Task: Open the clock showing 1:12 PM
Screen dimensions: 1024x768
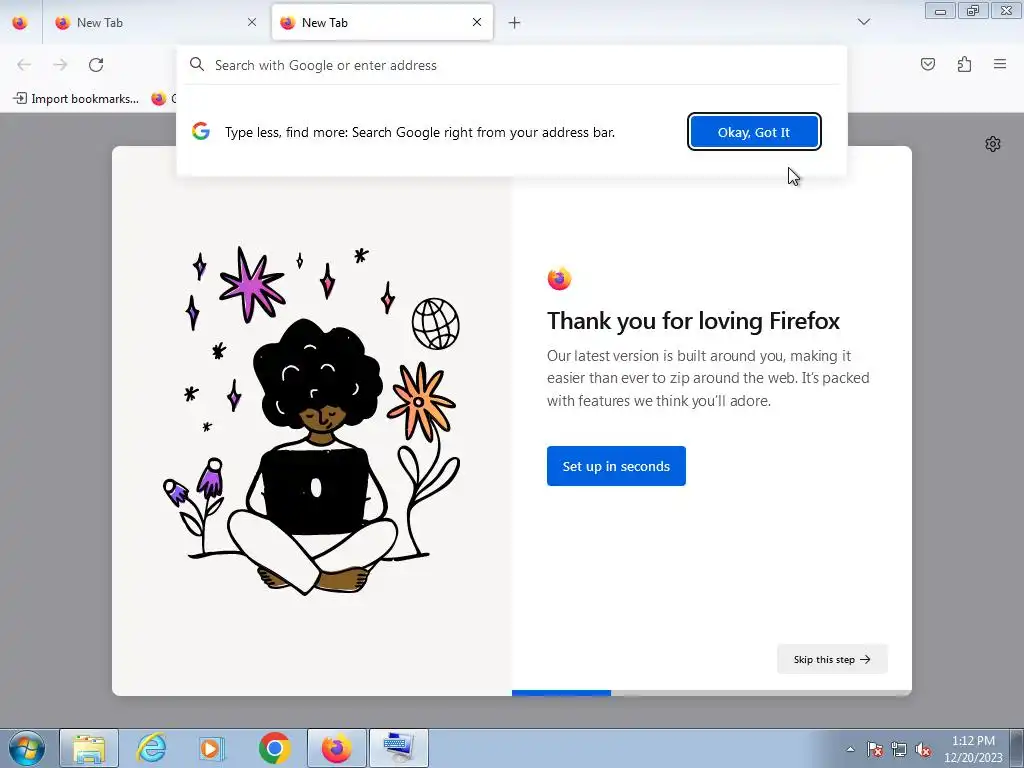Action: pyautogui.click(x=973, y=749)
